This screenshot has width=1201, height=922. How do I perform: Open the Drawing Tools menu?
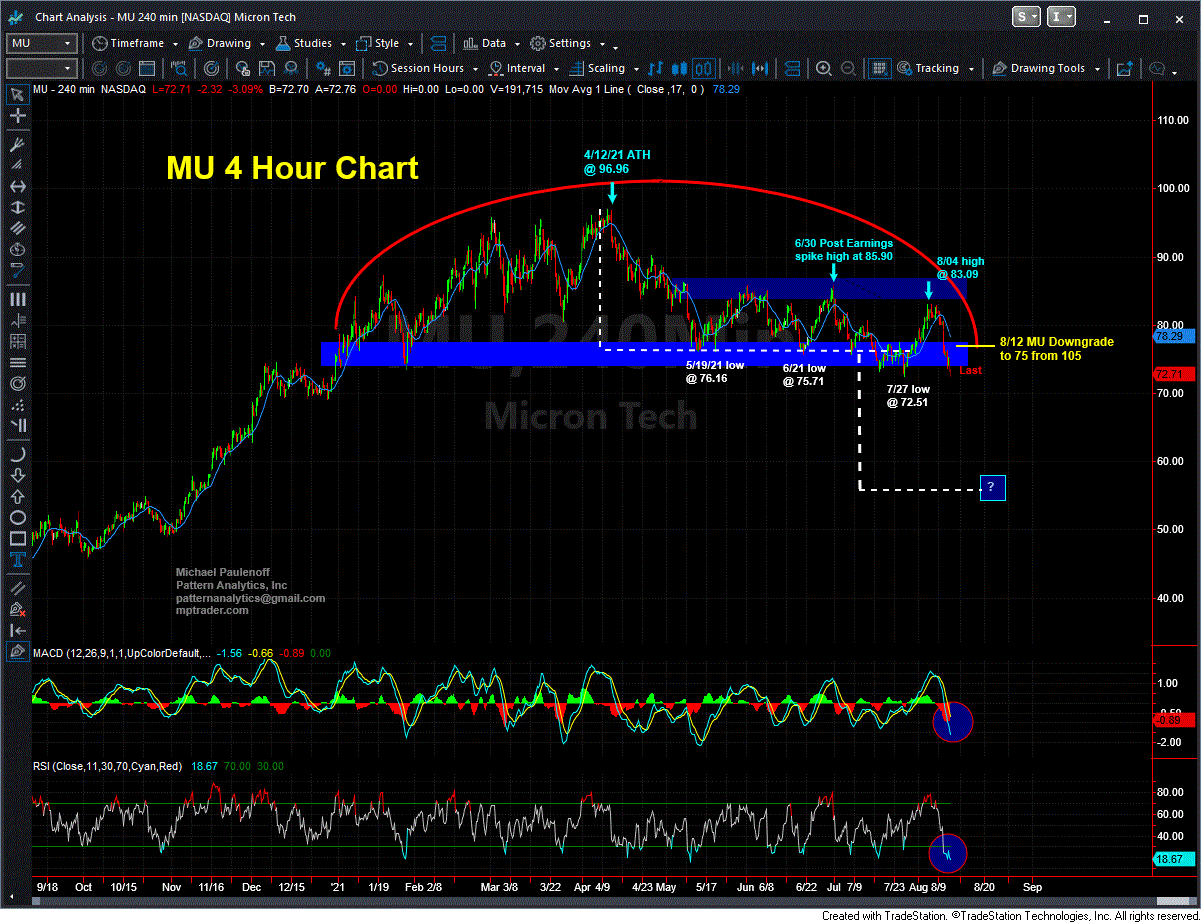[x=1047, y=69]
